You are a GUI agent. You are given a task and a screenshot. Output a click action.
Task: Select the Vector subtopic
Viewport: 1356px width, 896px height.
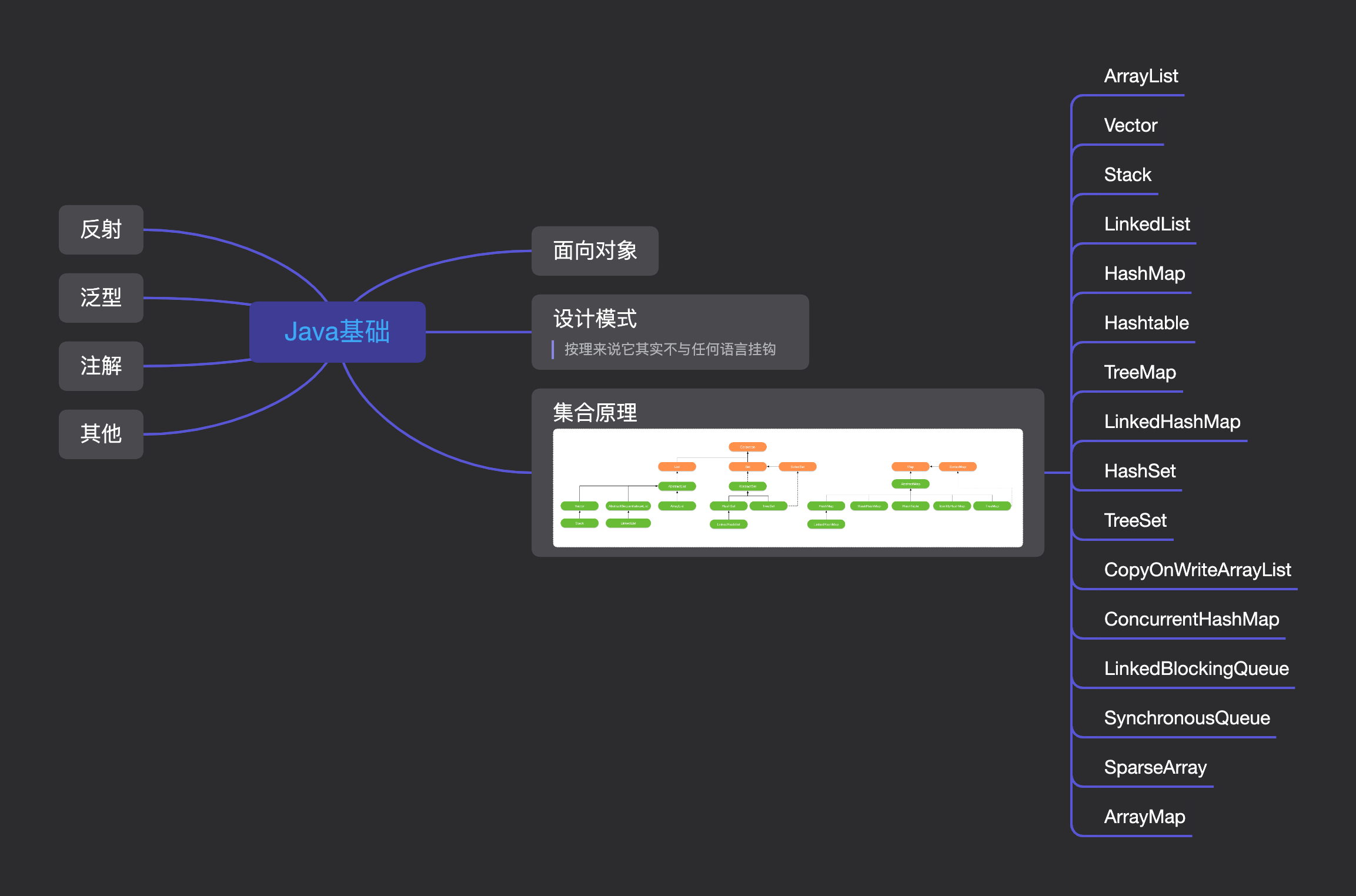(1130, 126)
